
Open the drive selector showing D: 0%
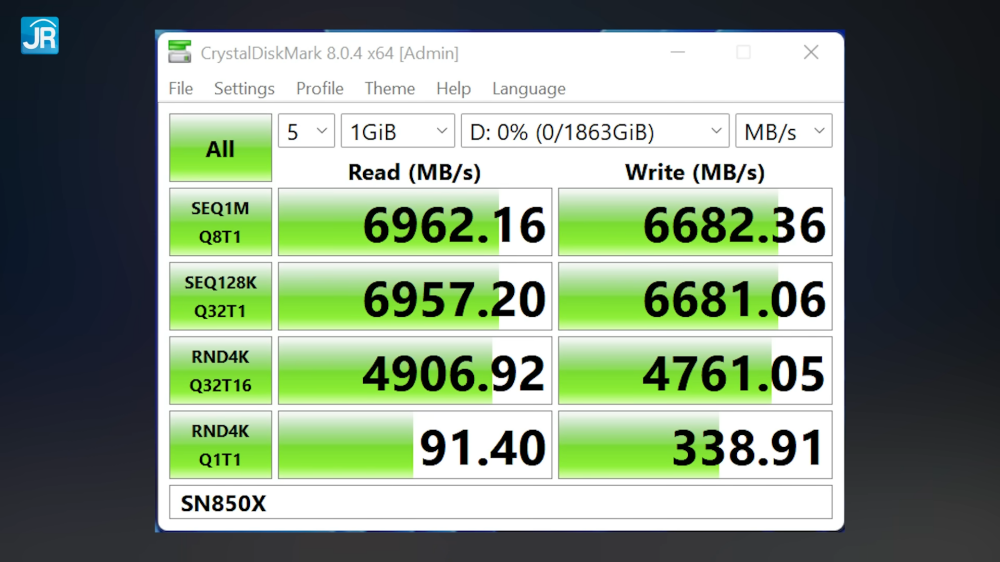point(595,131)
